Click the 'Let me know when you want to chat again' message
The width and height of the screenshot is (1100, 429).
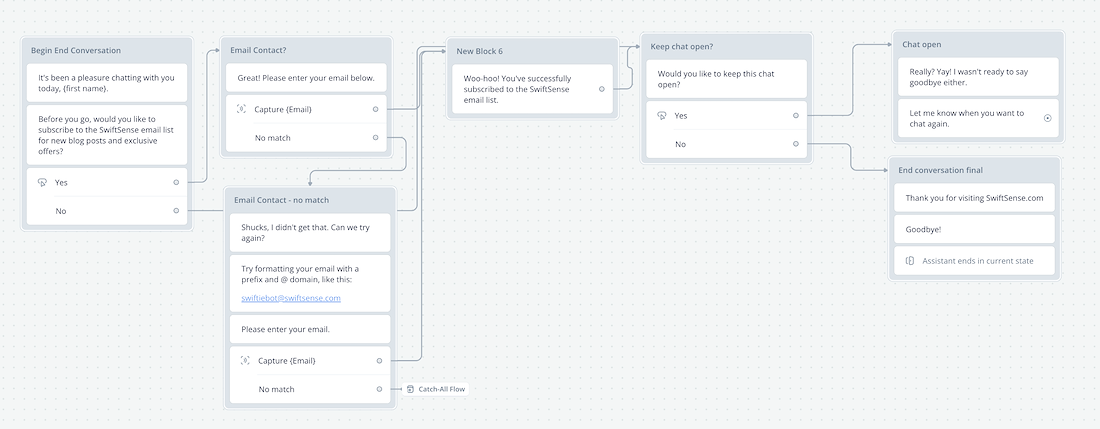pyautogui.click(x=978, y=118)
